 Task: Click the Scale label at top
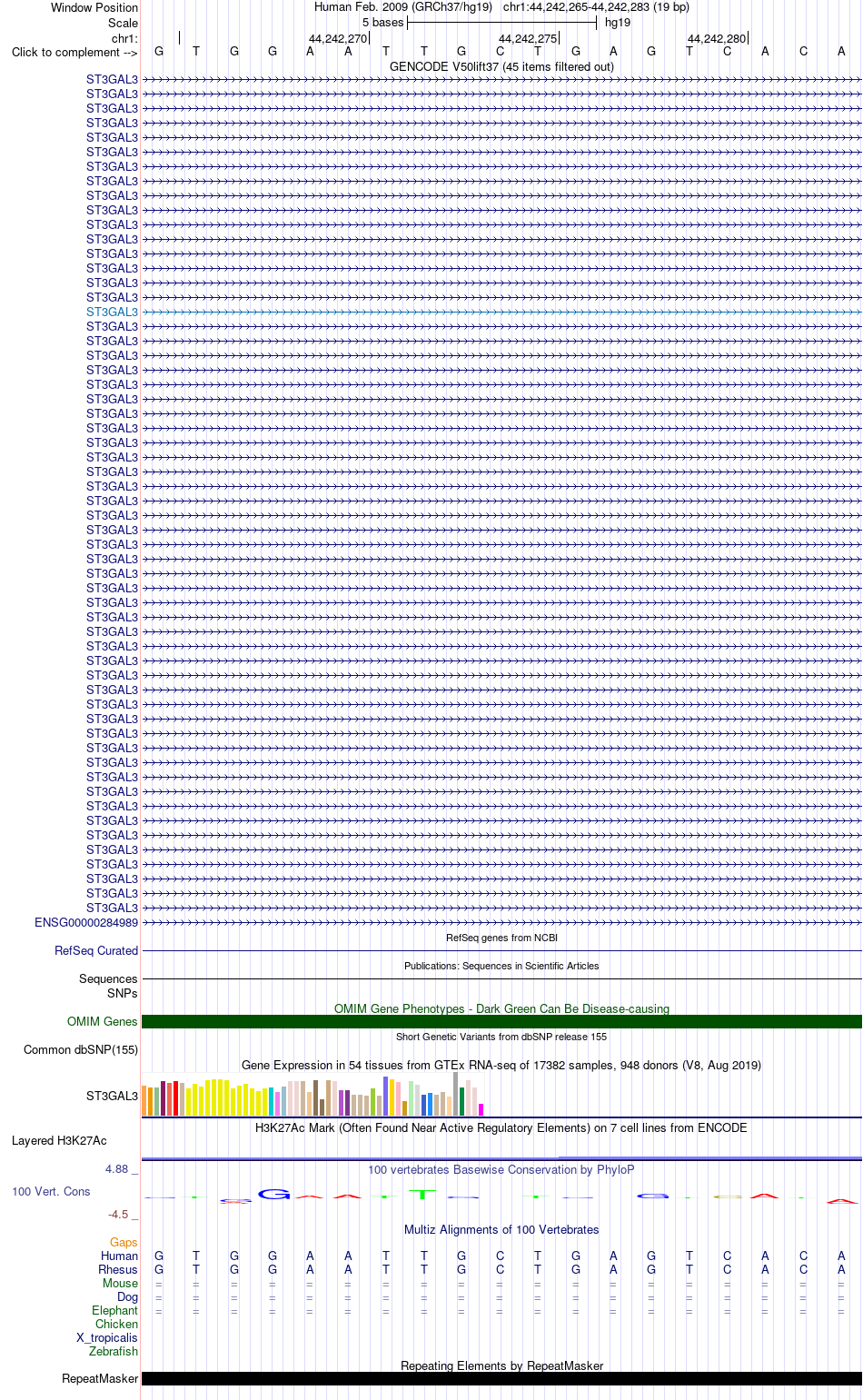pos(123,23)
